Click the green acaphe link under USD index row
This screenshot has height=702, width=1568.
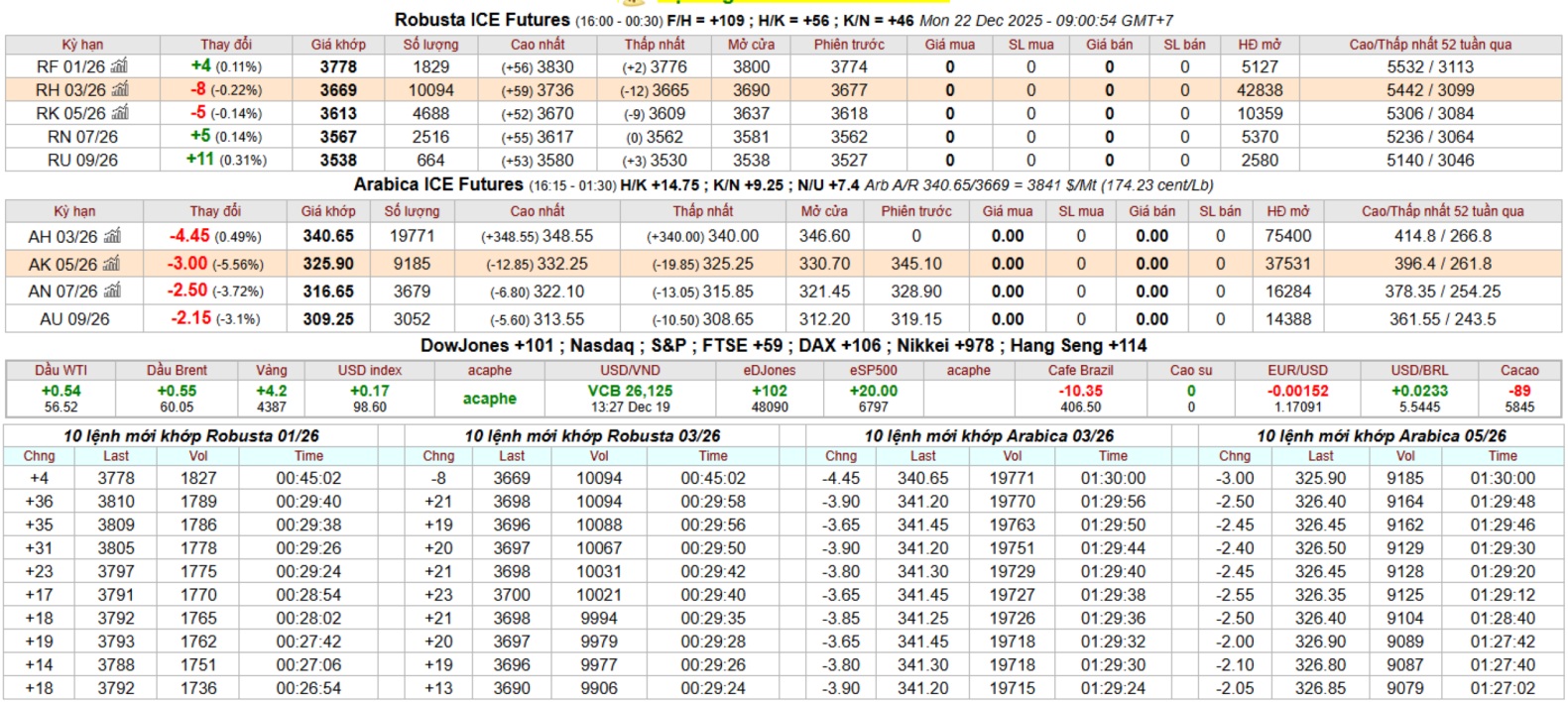click(489, 399)
